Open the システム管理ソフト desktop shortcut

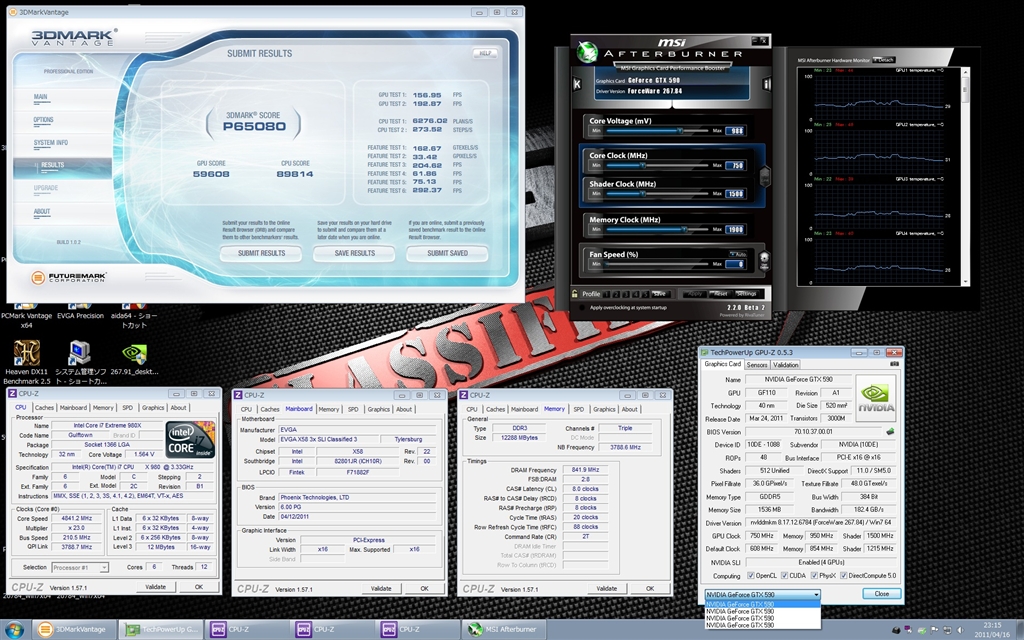[x=80, y=361]
